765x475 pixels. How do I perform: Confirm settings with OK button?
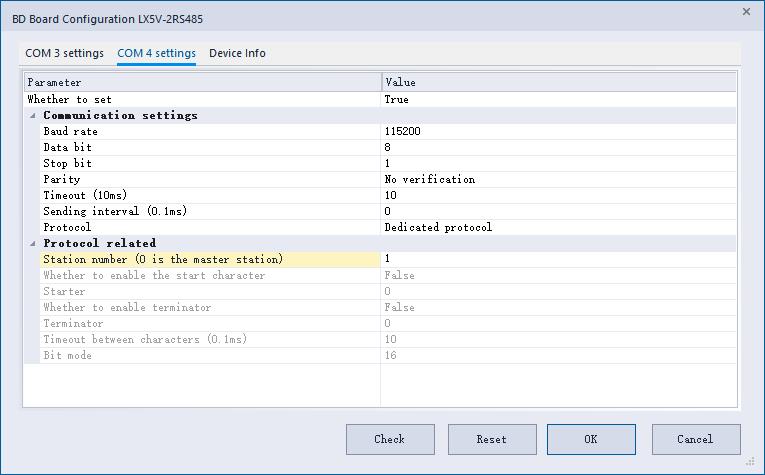pyautogui.click(x=591, y=439)
